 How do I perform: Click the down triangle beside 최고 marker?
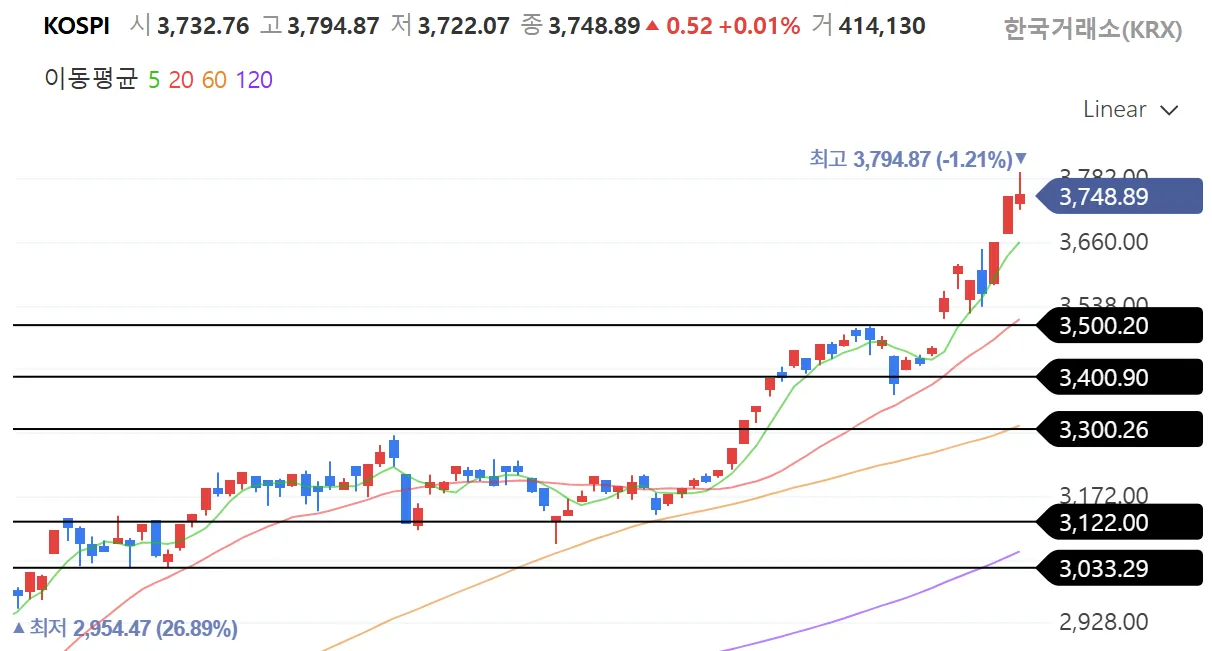[1021, 158]
